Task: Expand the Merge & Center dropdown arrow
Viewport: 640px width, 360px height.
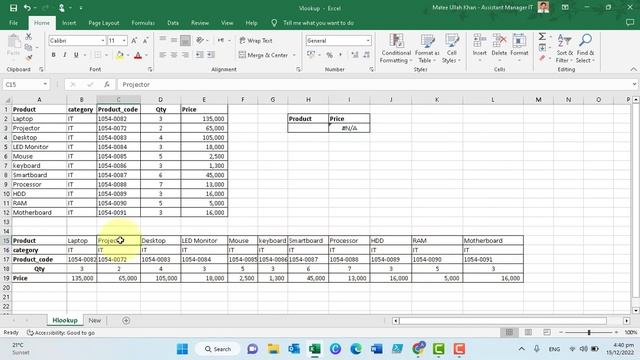Action: tap(294, 55)
